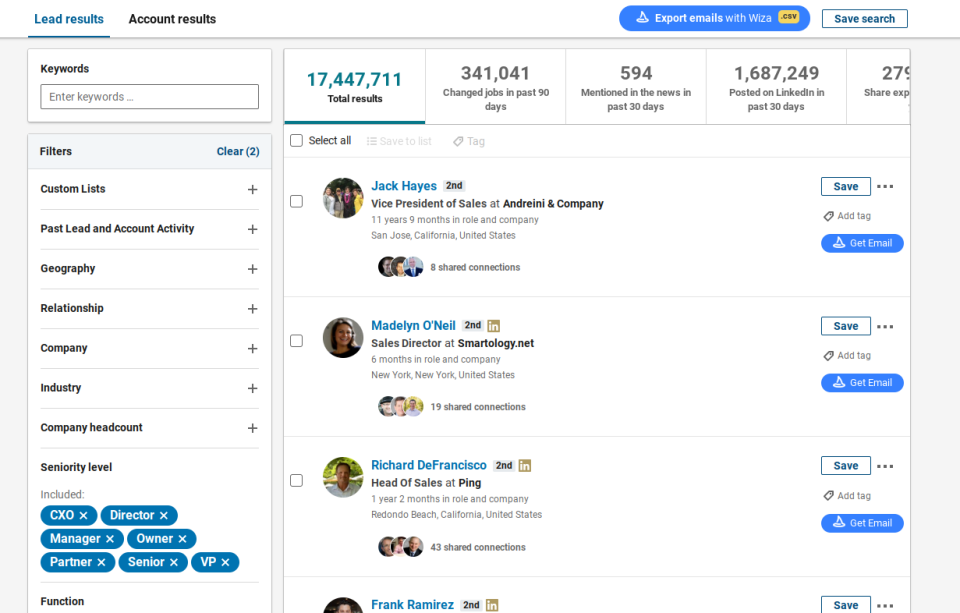Click the more options dots for Frank Ramirez

885,605
